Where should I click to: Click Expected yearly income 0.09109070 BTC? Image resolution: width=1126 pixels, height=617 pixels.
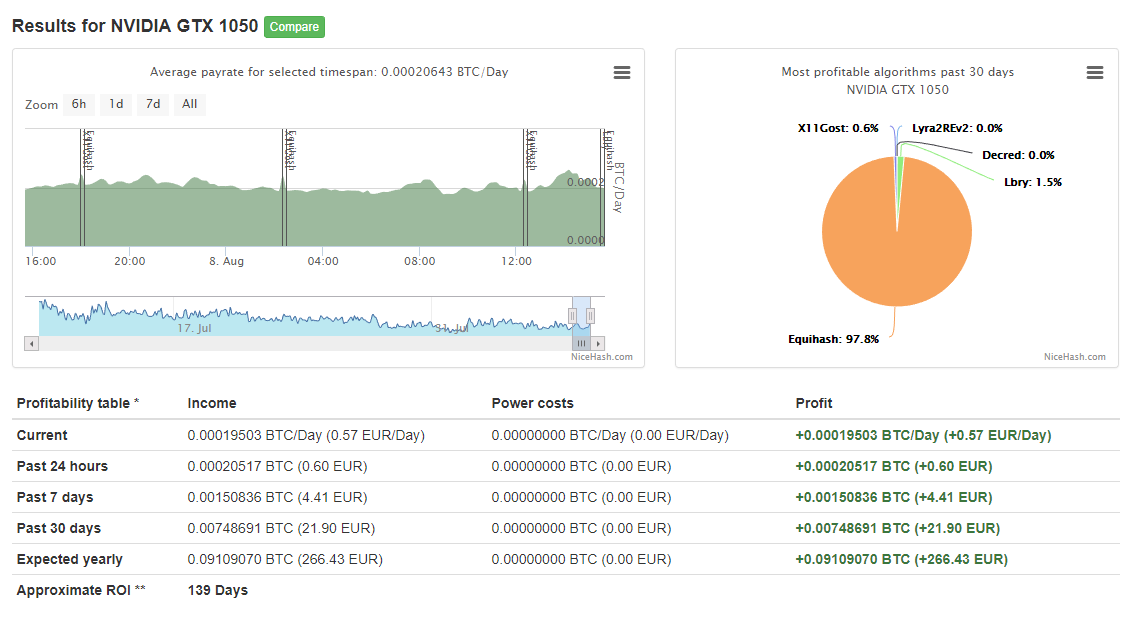(x=285, y=559)
